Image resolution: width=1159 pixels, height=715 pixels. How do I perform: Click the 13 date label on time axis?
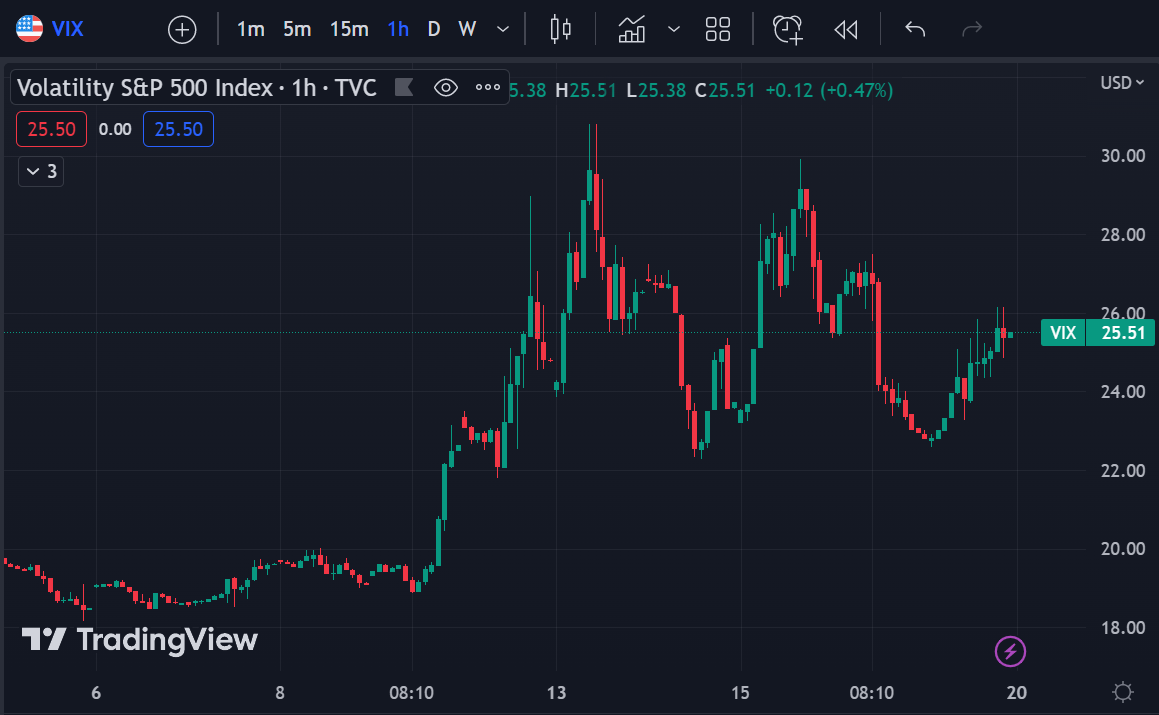557,693
